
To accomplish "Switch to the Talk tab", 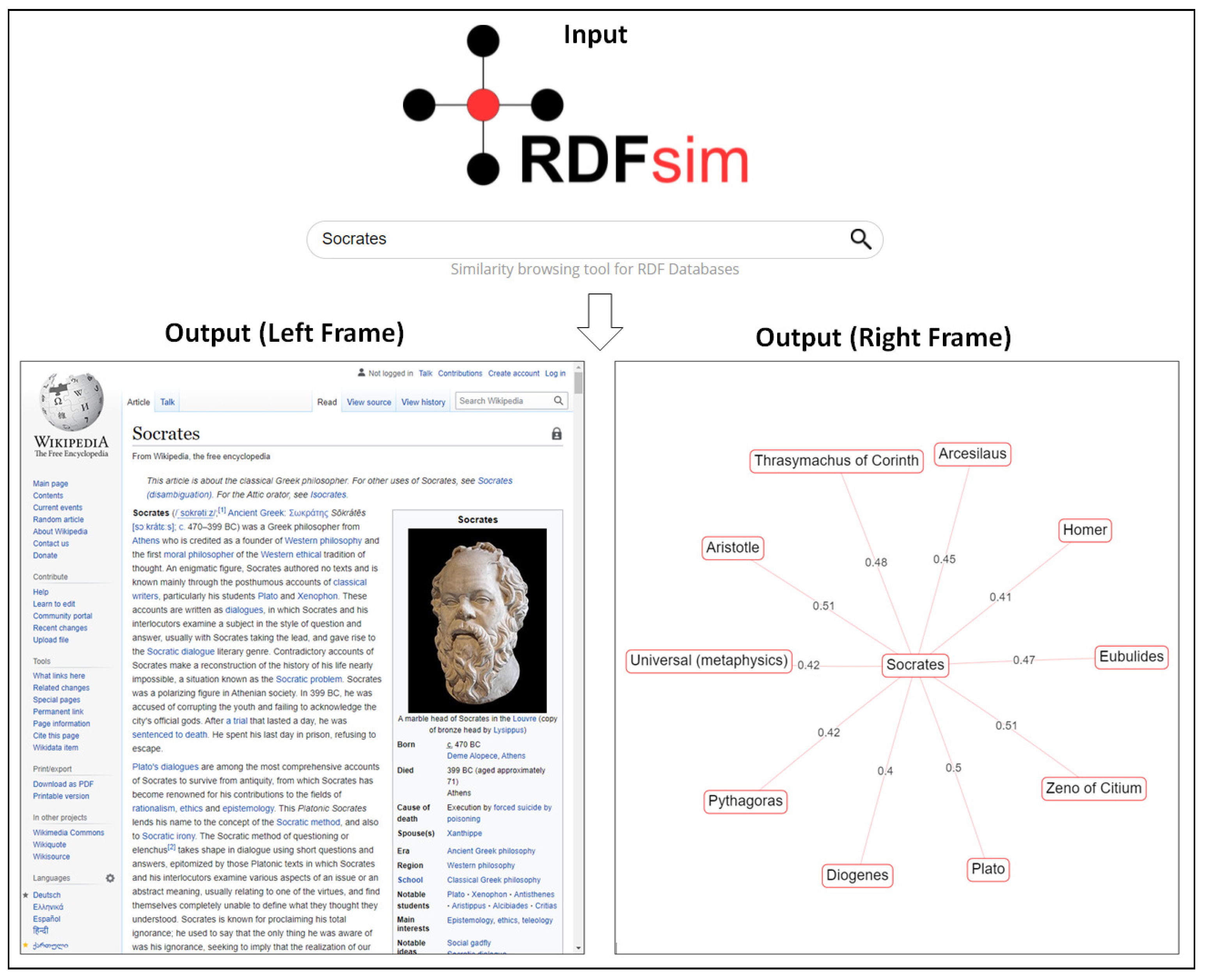I will click(x=167, y=402).
